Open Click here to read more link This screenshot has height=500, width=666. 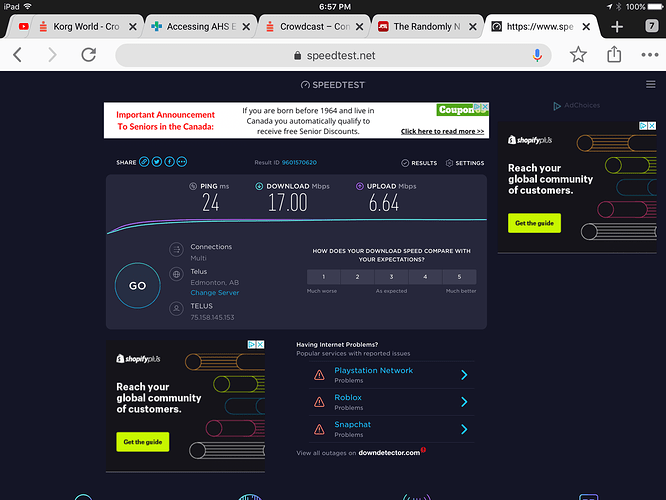tap(442, 131)
